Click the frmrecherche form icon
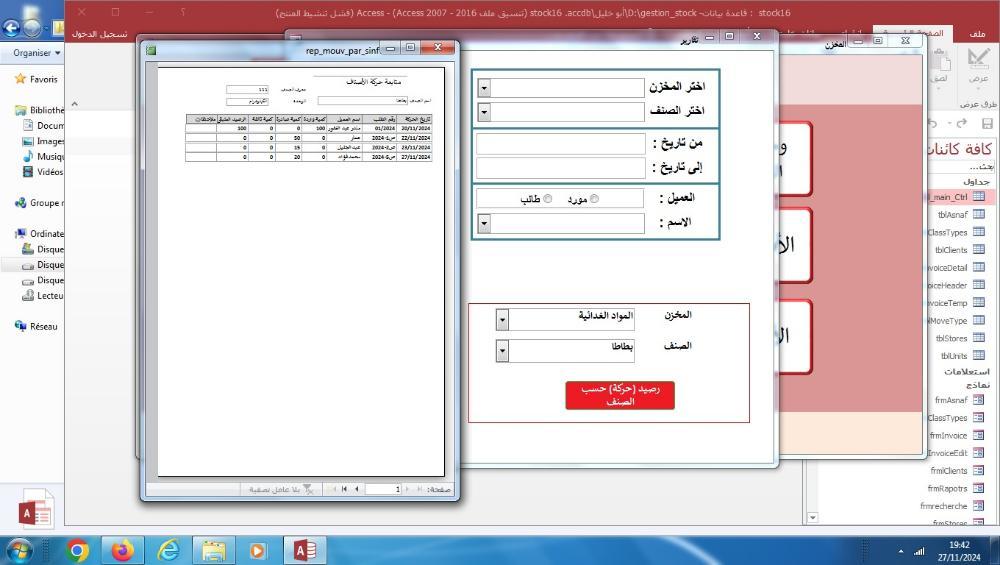This screenshot has width=1000, height=565. [x=978, y=506]
